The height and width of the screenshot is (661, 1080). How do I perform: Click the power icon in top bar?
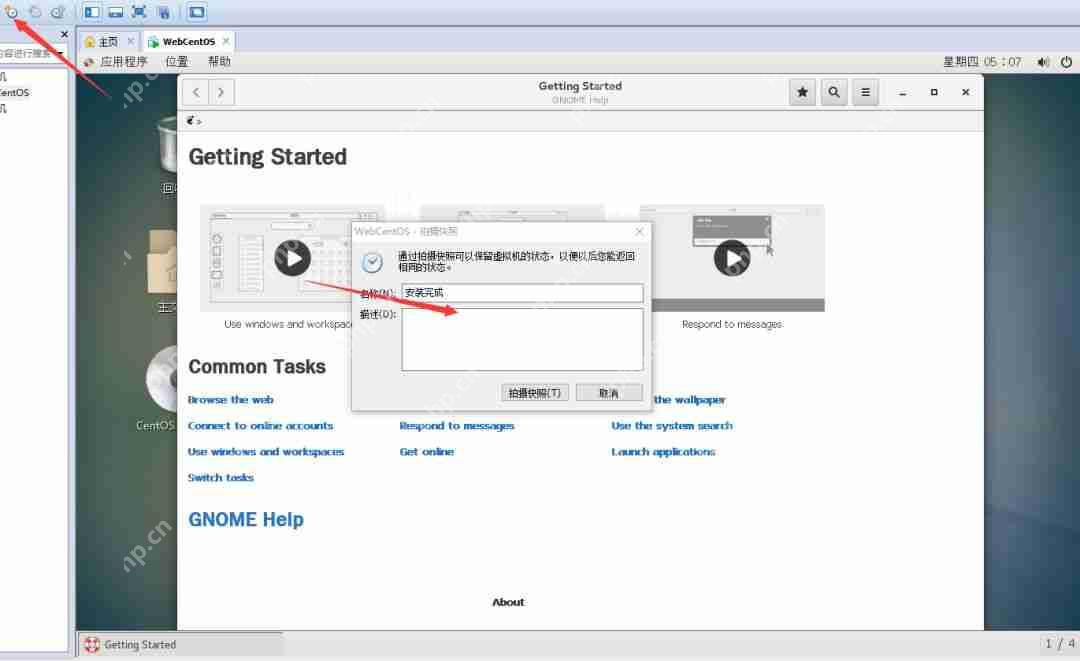click(x=1066, y=62)
